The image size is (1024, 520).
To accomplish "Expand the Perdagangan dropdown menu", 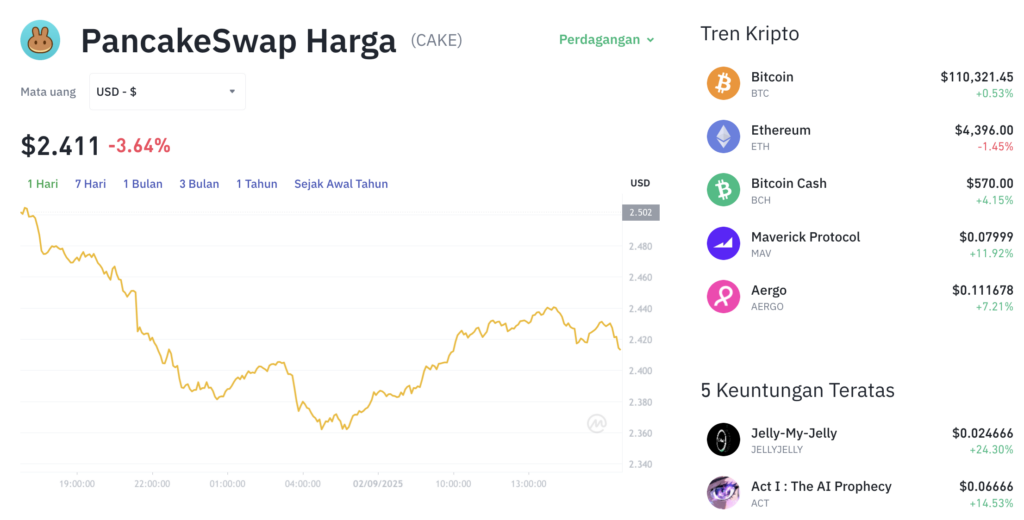I will (x=607, y=40).
